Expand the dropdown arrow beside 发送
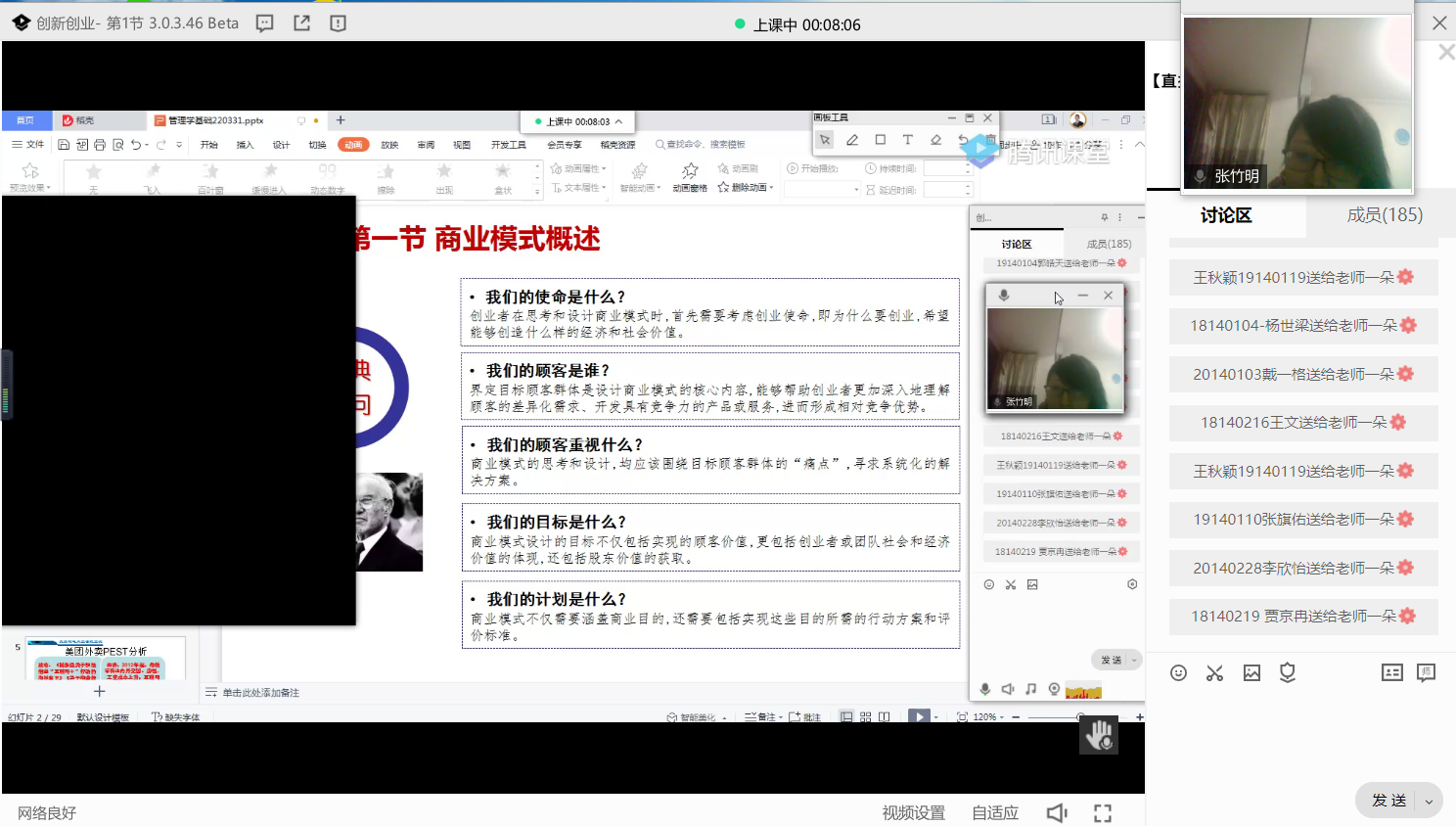Image resolution: width=1456 pixels, height=826 pixels. click(x=1429, y=801)
